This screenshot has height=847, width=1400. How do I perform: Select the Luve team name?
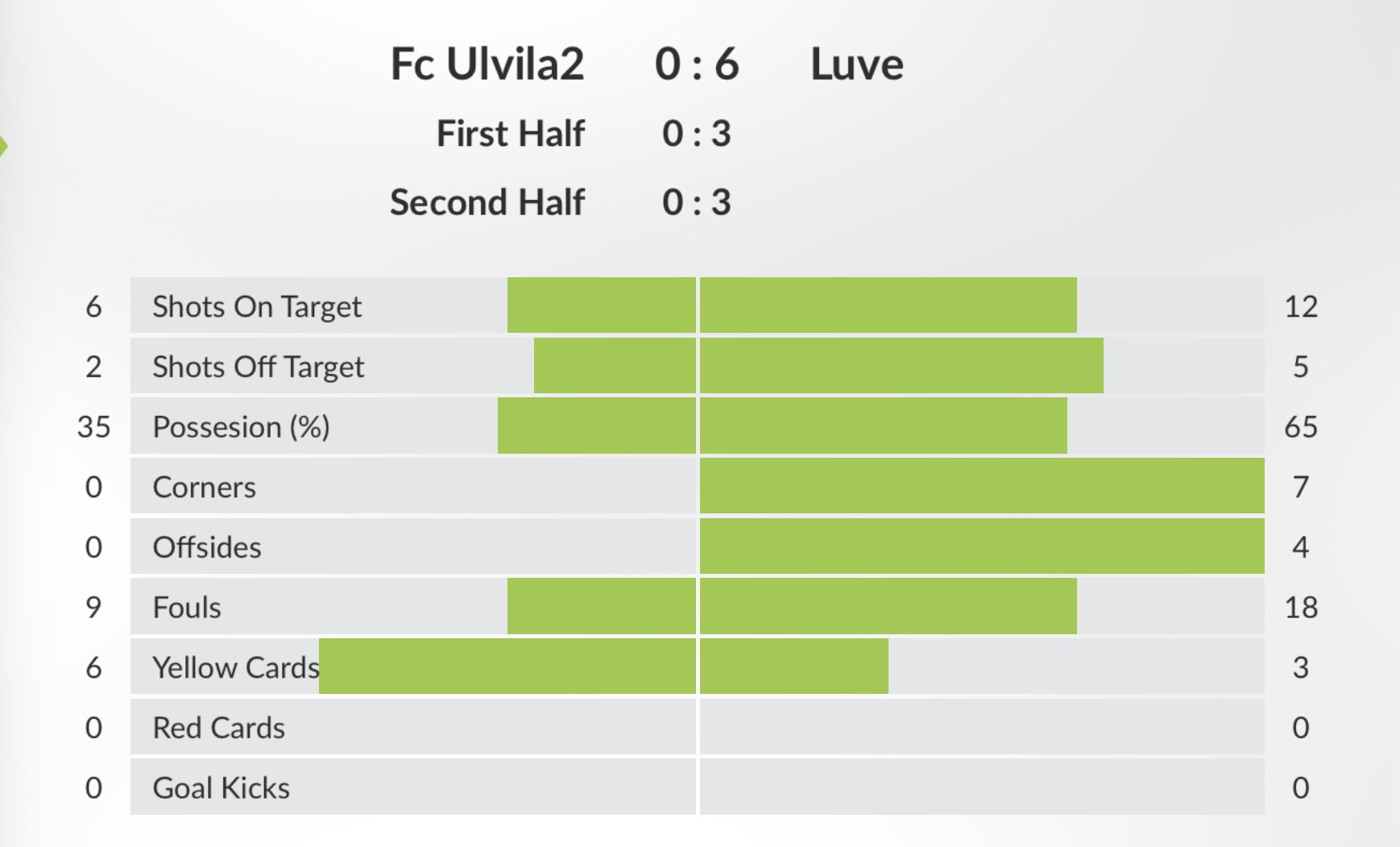[856, 64]
